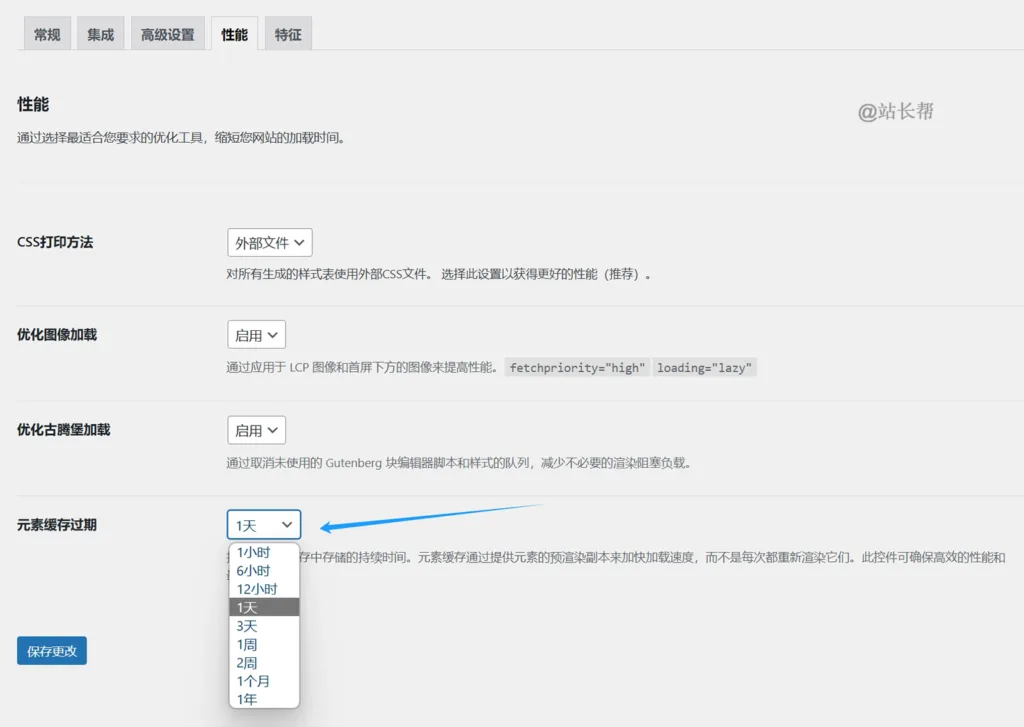Click the 保存更改 button
The width and height of the screenshot is (1024, 727).
point(51,650)
